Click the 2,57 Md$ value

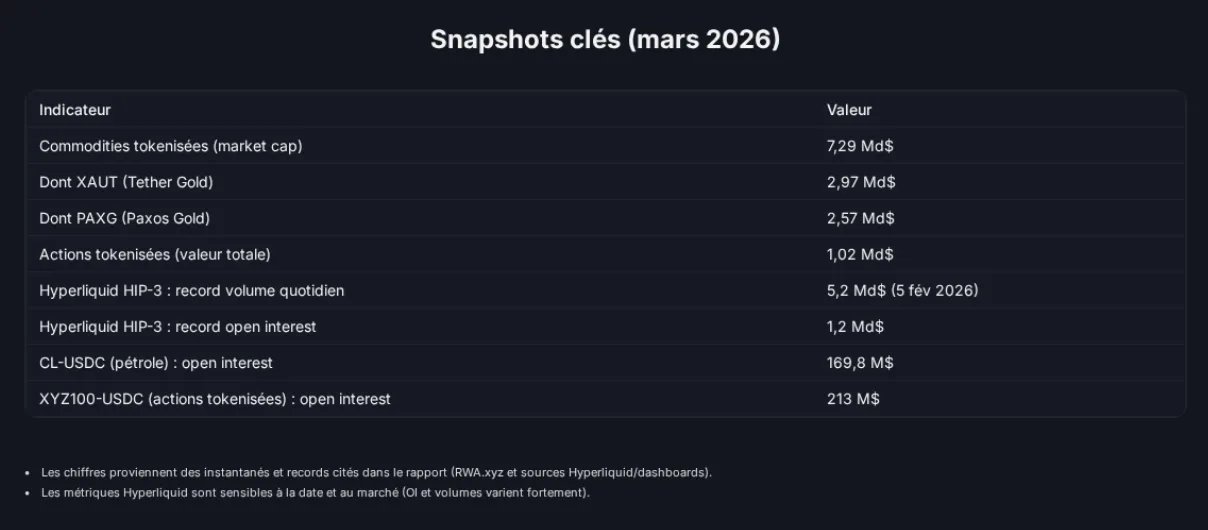click(x=861, y=218)
